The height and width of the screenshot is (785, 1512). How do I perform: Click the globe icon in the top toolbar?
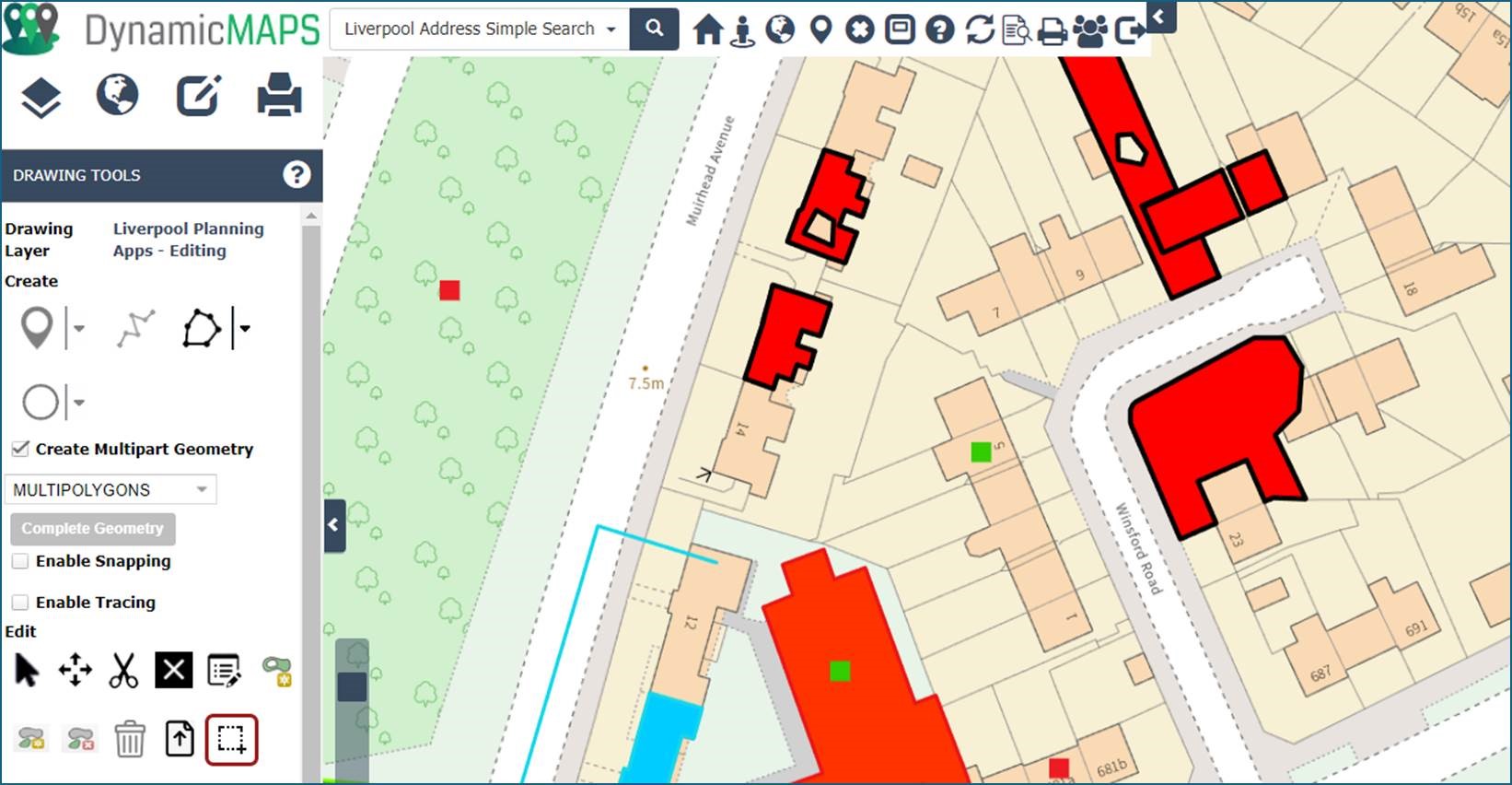(x=780, y=29)
